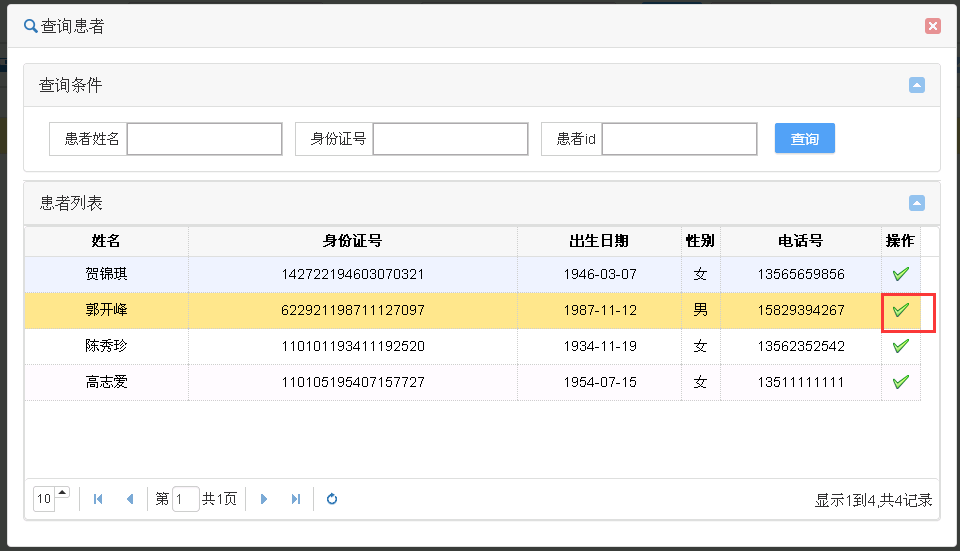Collapse the 患者列表 panel
Screen dimensions: 960x551
coord(916,203)
